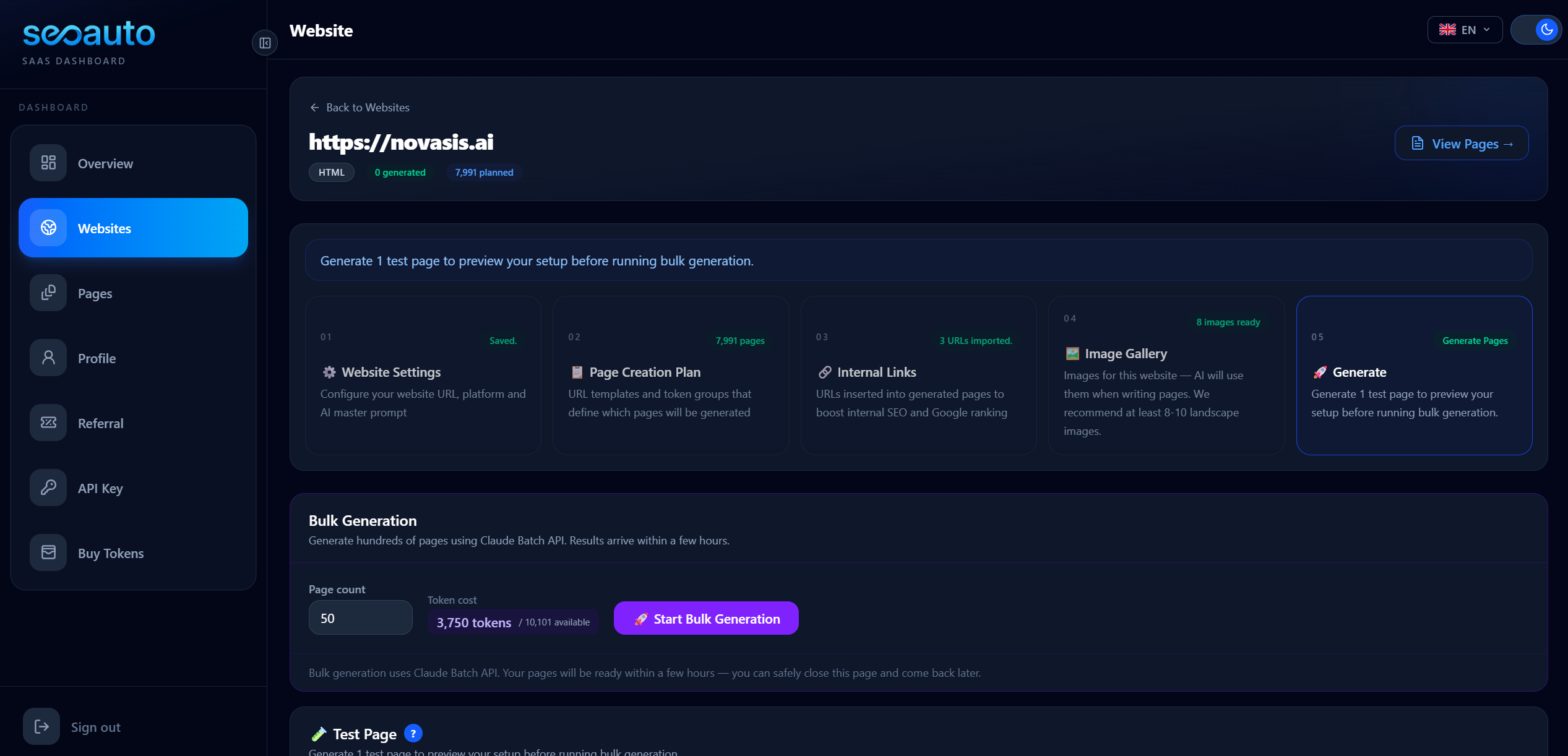Select Websites in the sidebar

pos(133,228)
